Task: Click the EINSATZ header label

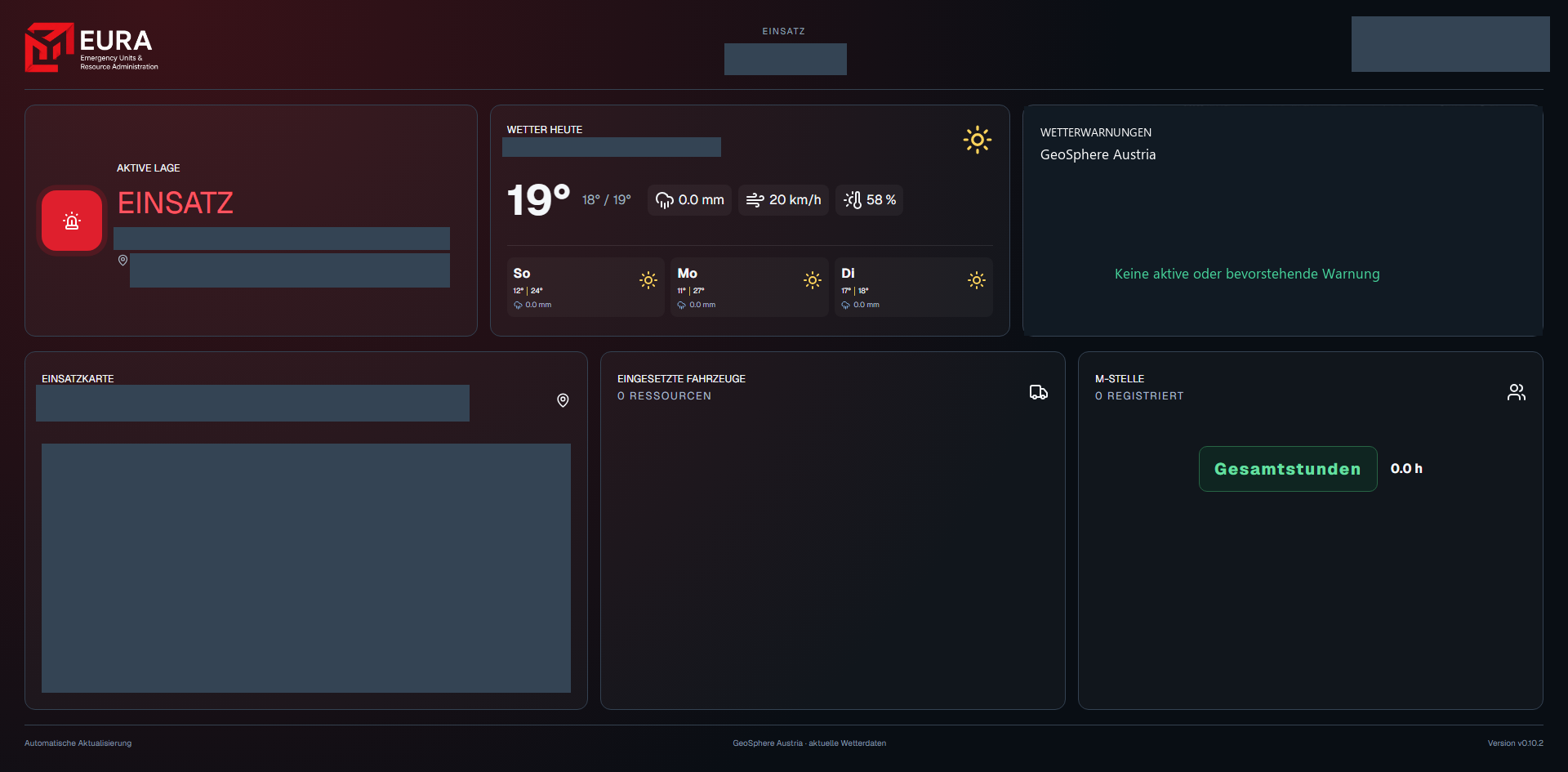Action: 784,31
